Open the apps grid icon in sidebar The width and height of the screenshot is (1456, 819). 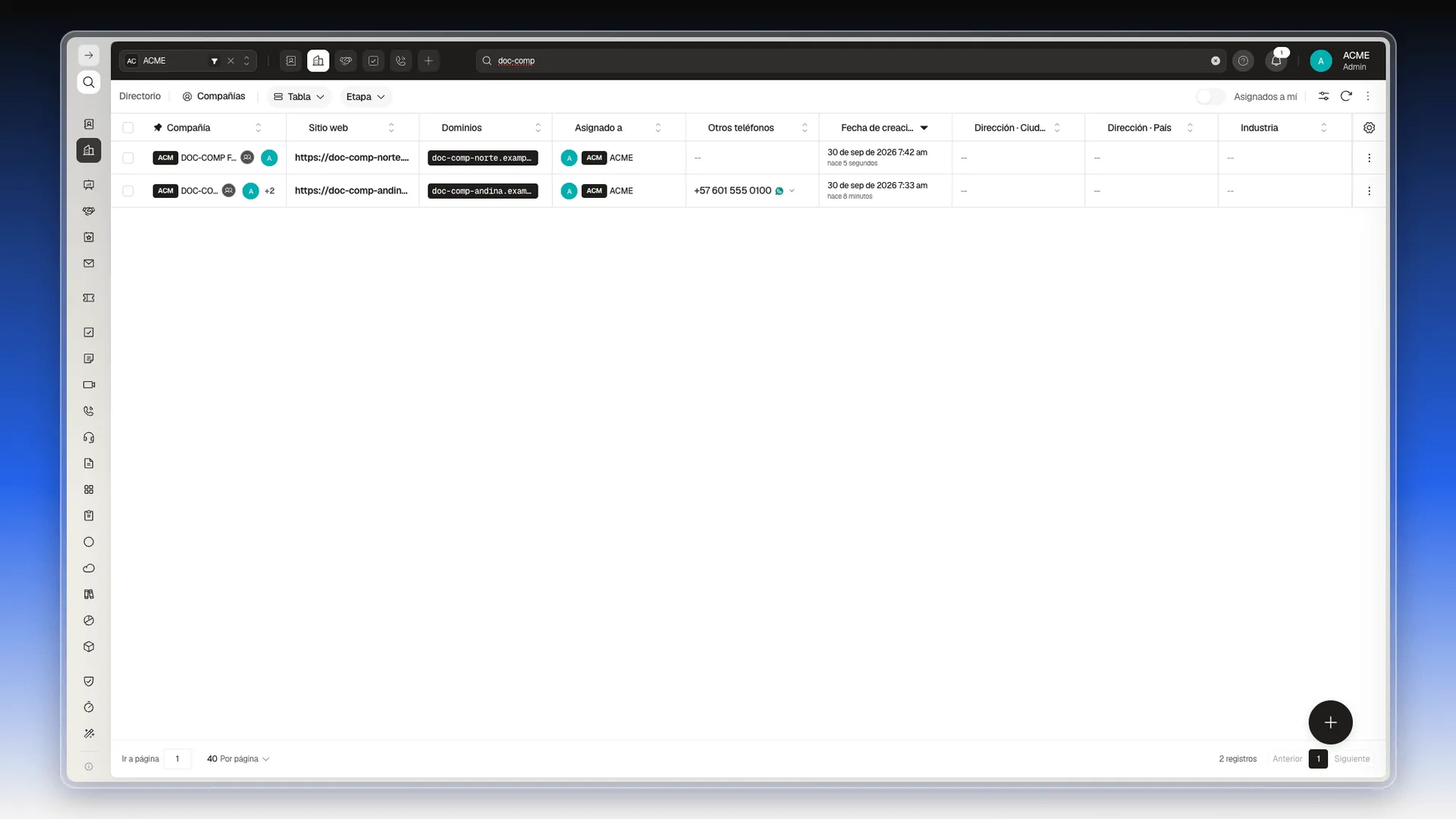click(x=89, y=490)
